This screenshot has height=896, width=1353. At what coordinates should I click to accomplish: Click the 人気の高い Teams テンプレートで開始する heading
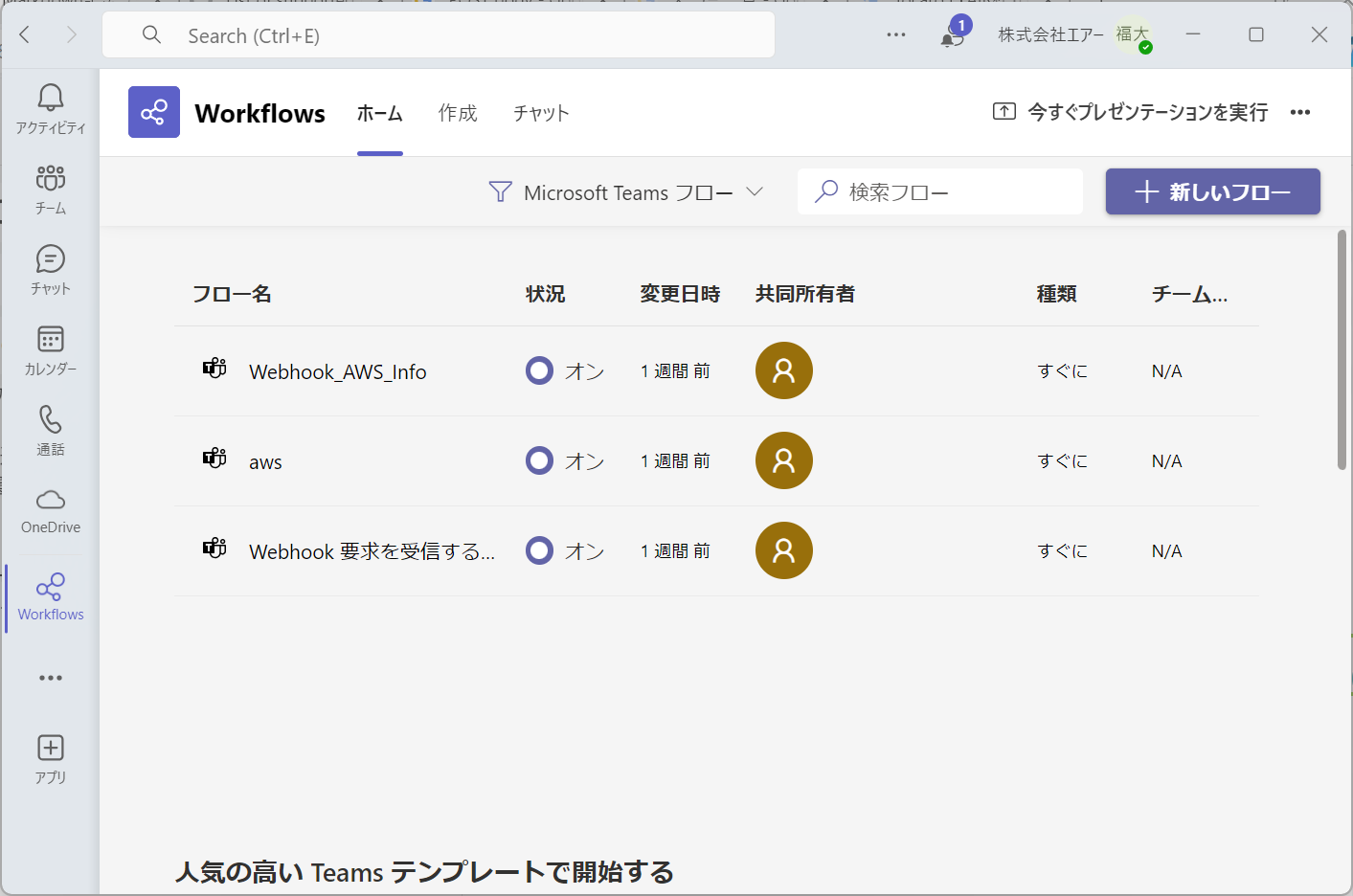(424, 872)
